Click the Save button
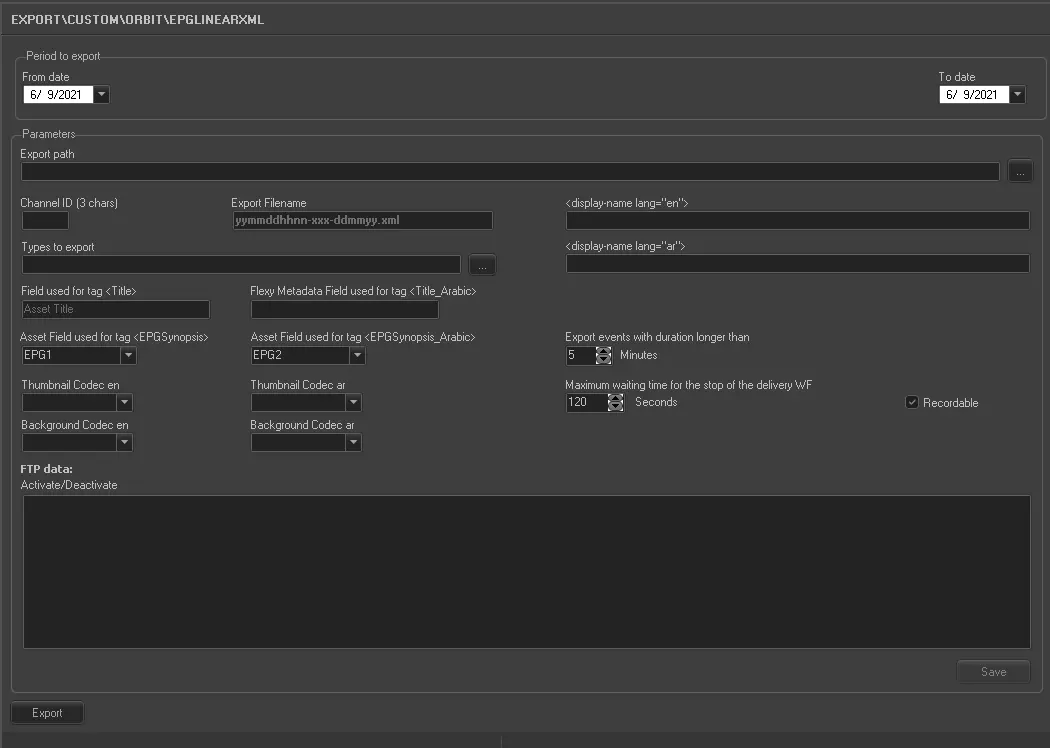1050x748 pixels. pos(993,672)
